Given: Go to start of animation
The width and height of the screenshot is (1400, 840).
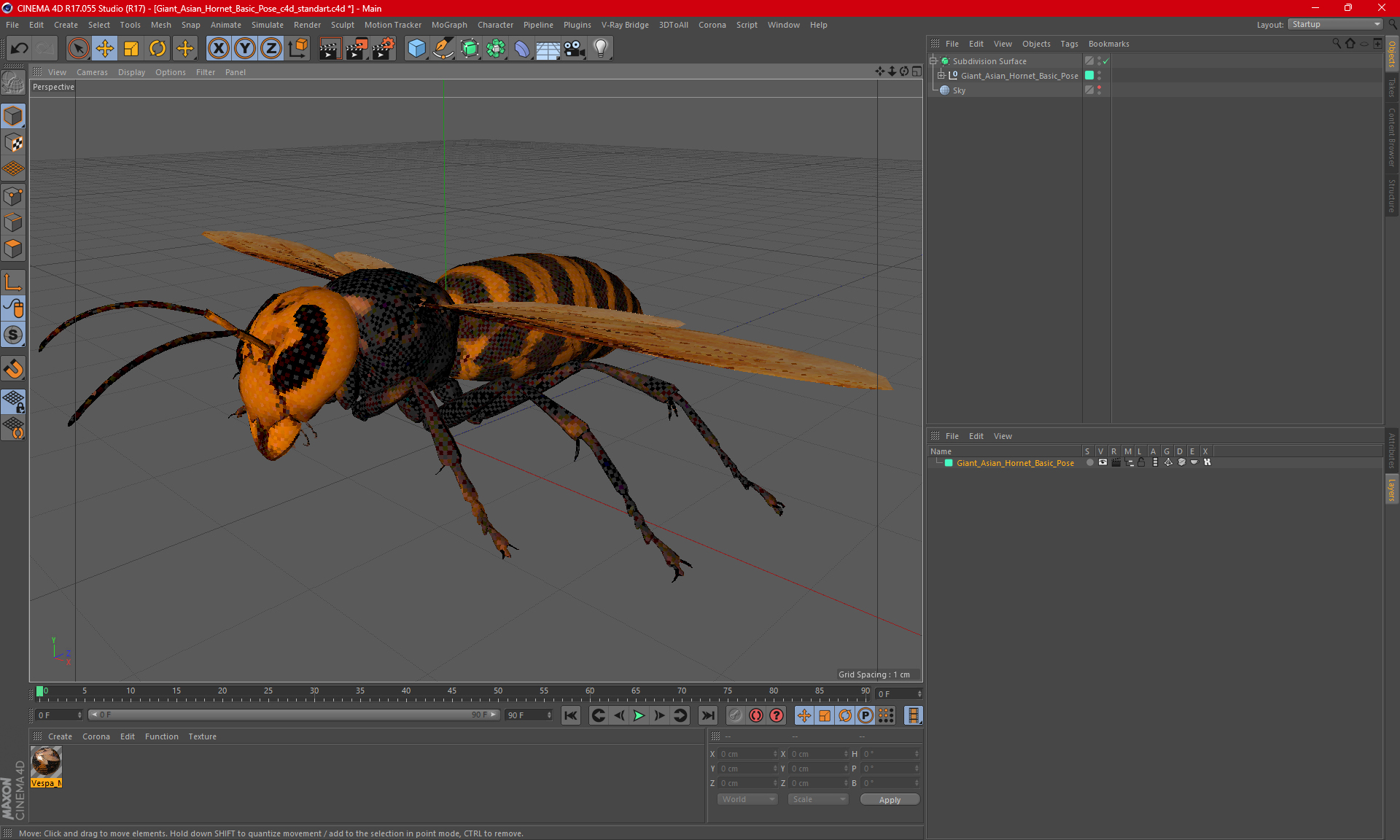Looking at the screenshot, I should point(571,715).
